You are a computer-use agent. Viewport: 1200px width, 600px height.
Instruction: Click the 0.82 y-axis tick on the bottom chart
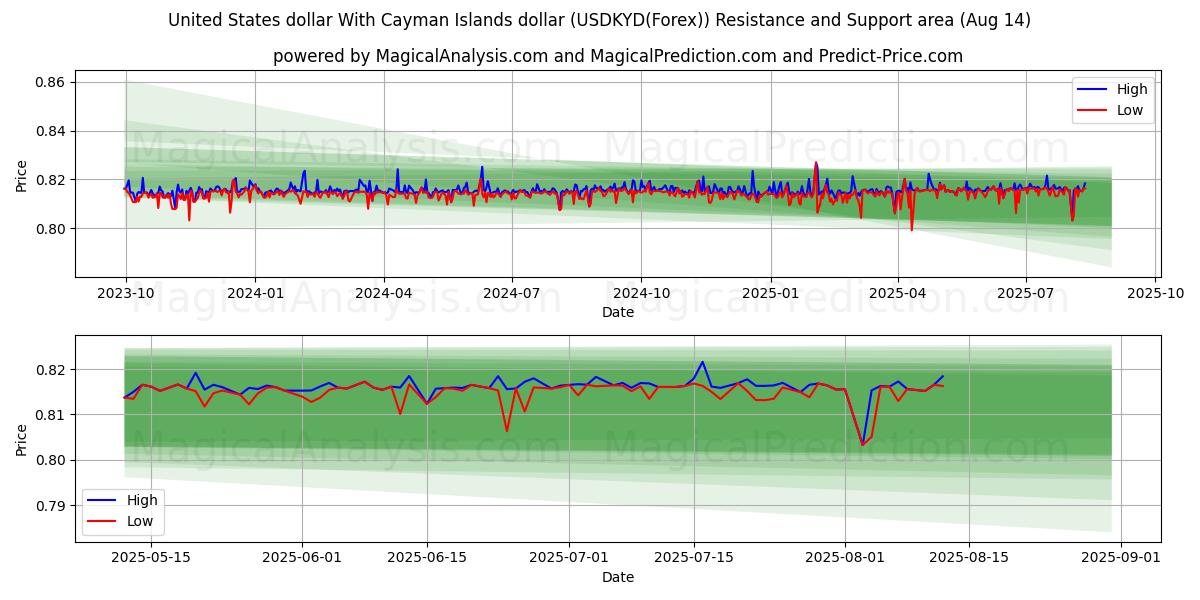click(51, 370)
